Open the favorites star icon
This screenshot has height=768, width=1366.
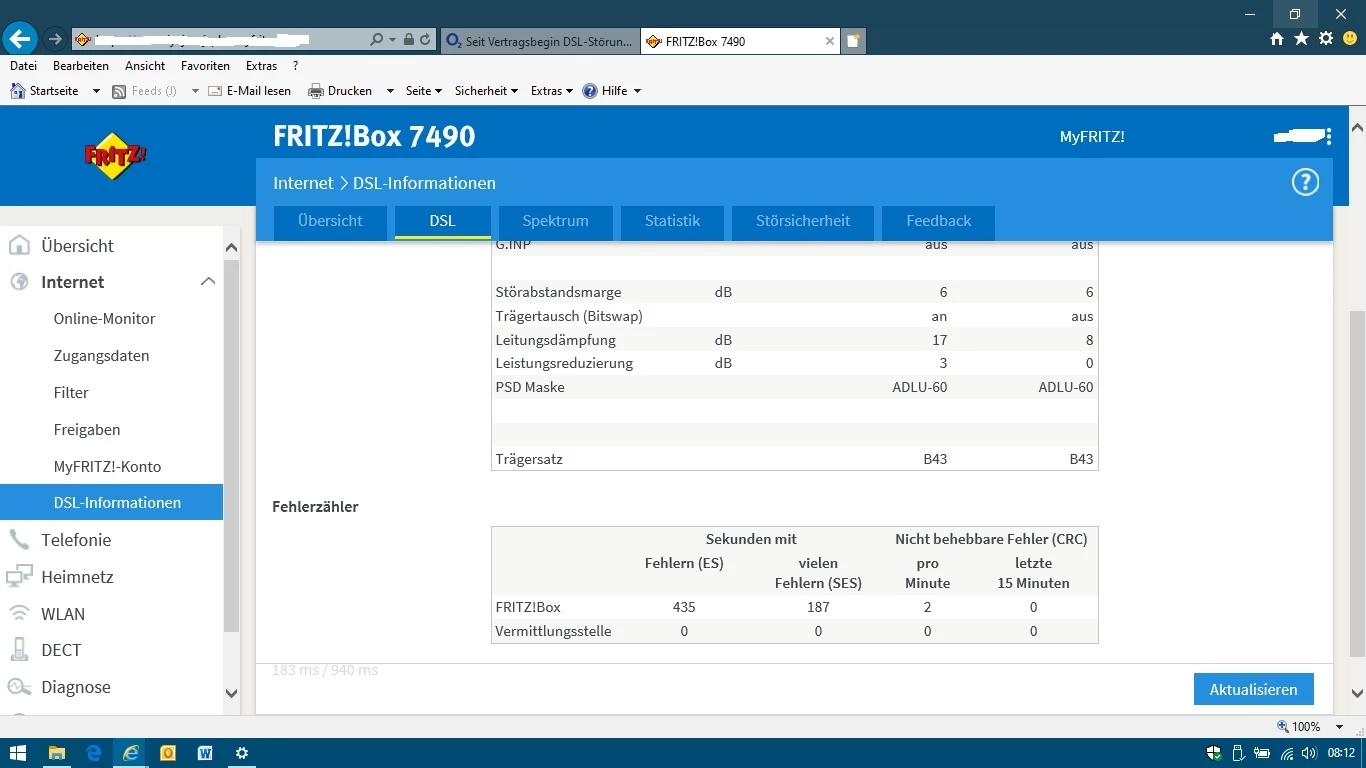click(1301, 39)
